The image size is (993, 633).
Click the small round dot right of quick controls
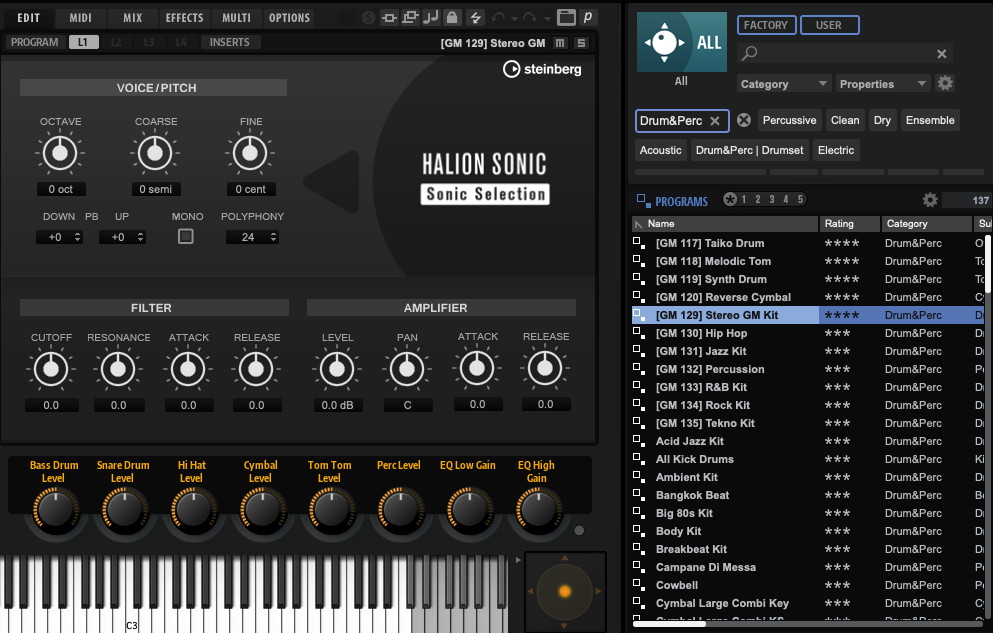pyautogui.click(x=579, y=530)
